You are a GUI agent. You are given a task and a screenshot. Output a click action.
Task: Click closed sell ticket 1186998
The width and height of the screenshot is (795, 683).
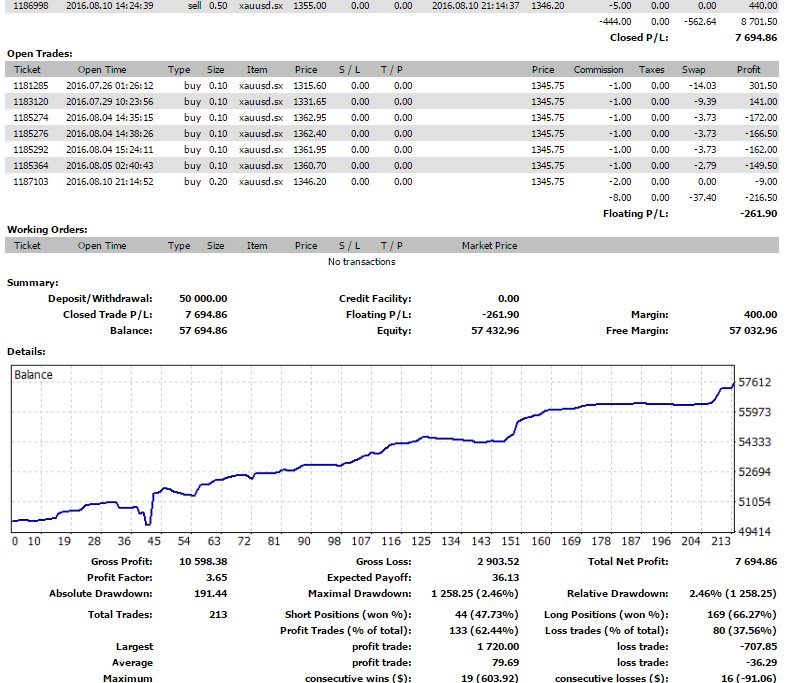coord(30,6)
